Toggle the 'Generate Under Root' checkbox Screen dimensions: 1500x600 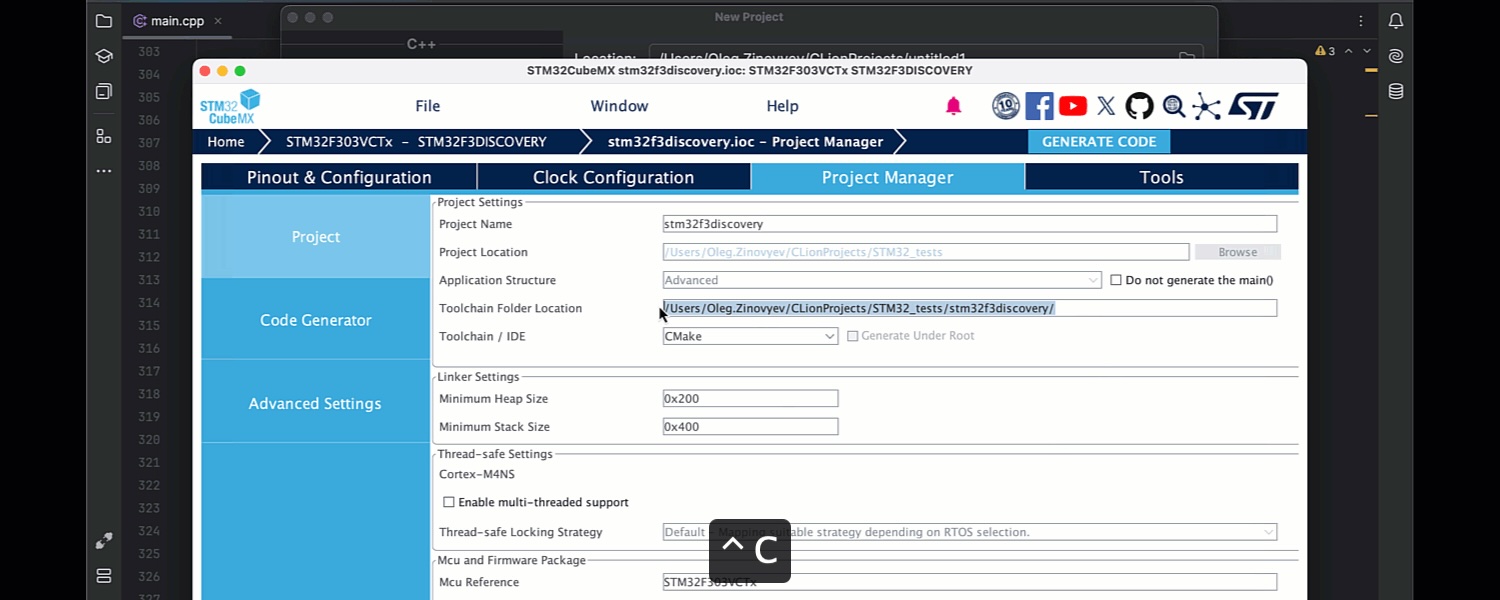853,336
